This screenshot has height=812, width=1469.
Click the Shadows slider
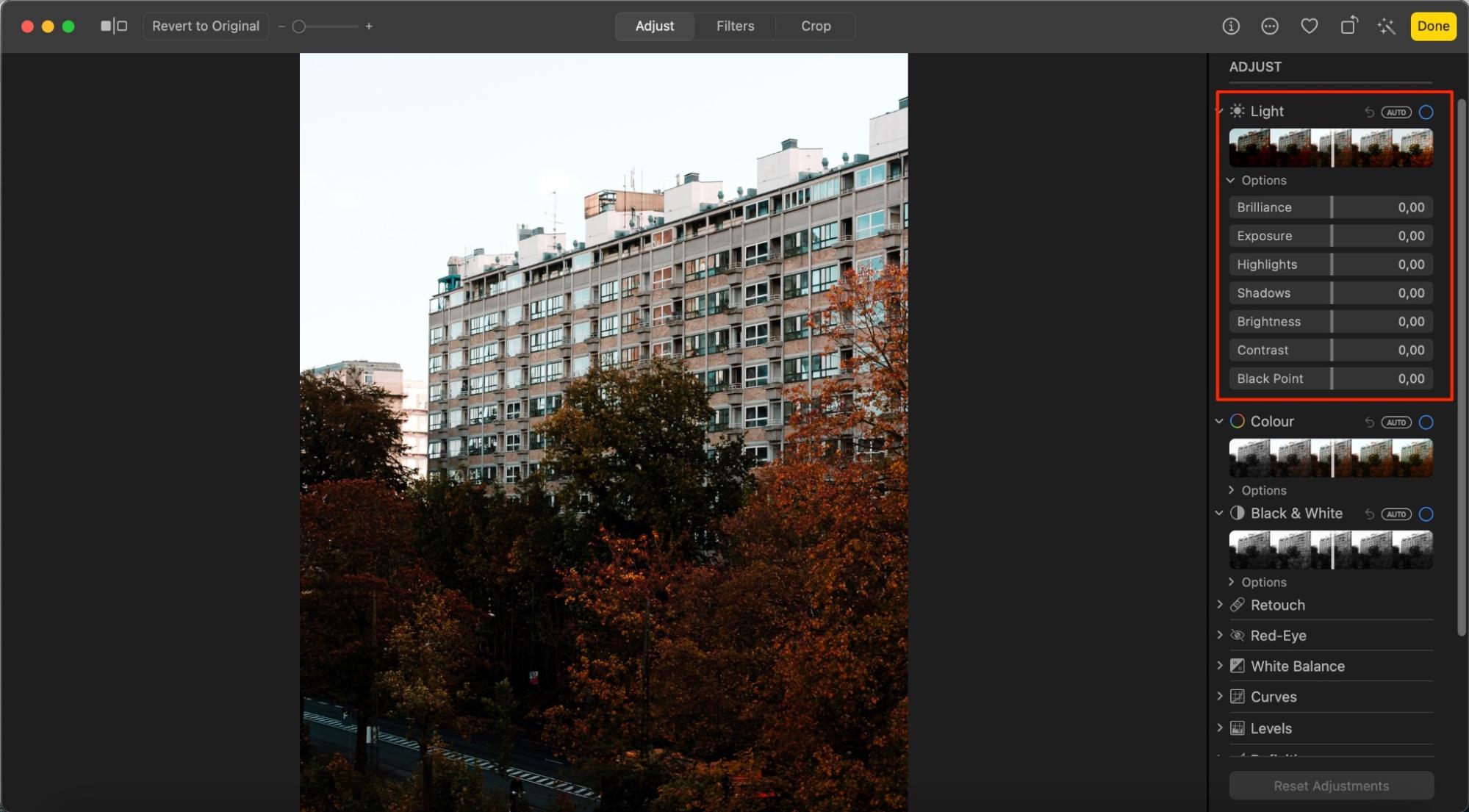tap(1331, 293)
